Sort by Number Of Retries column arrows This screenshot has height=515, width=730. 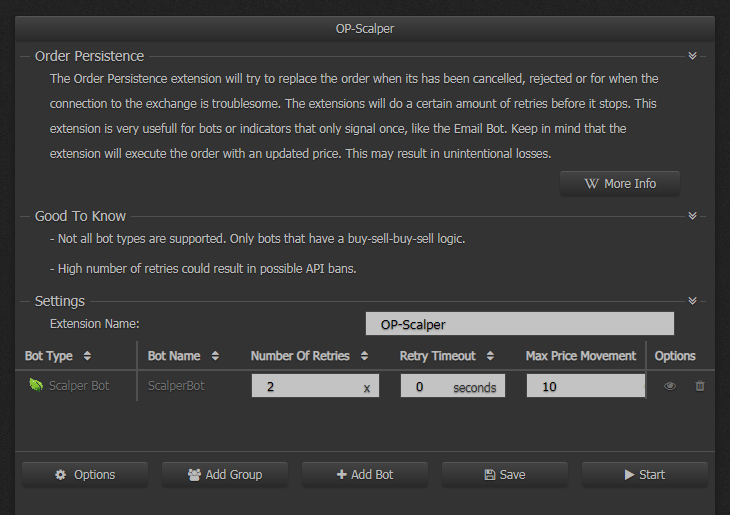[365, 356]
